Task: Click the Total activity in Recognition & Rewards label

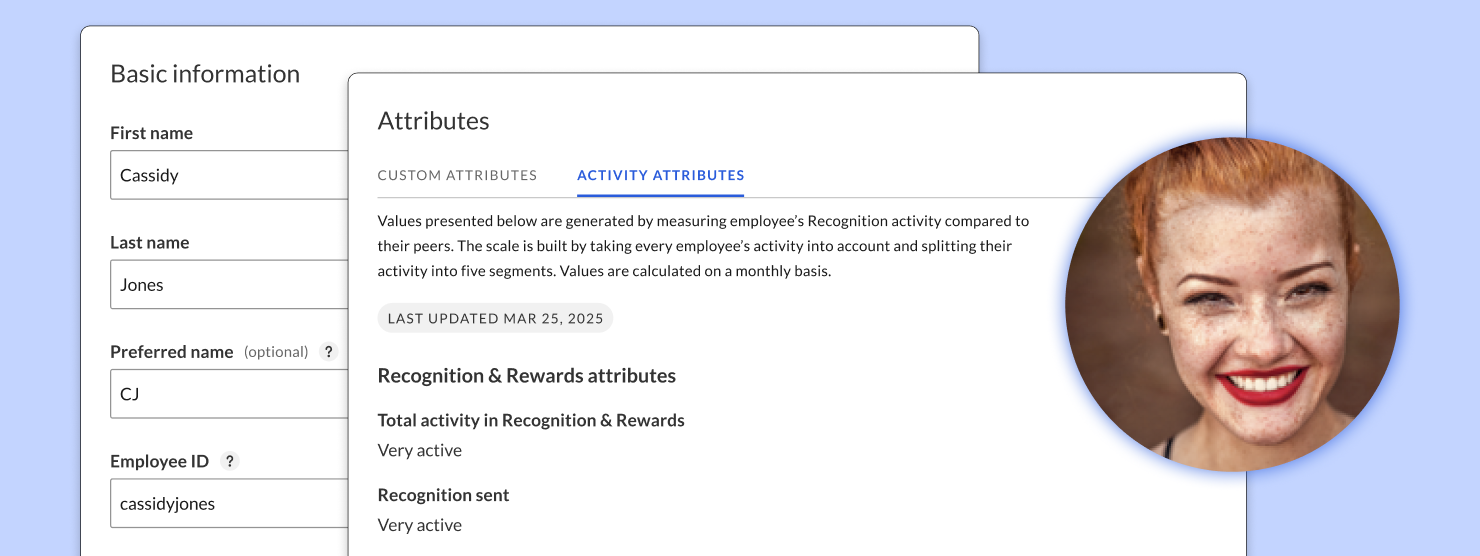Action: (x=531, y=420)
